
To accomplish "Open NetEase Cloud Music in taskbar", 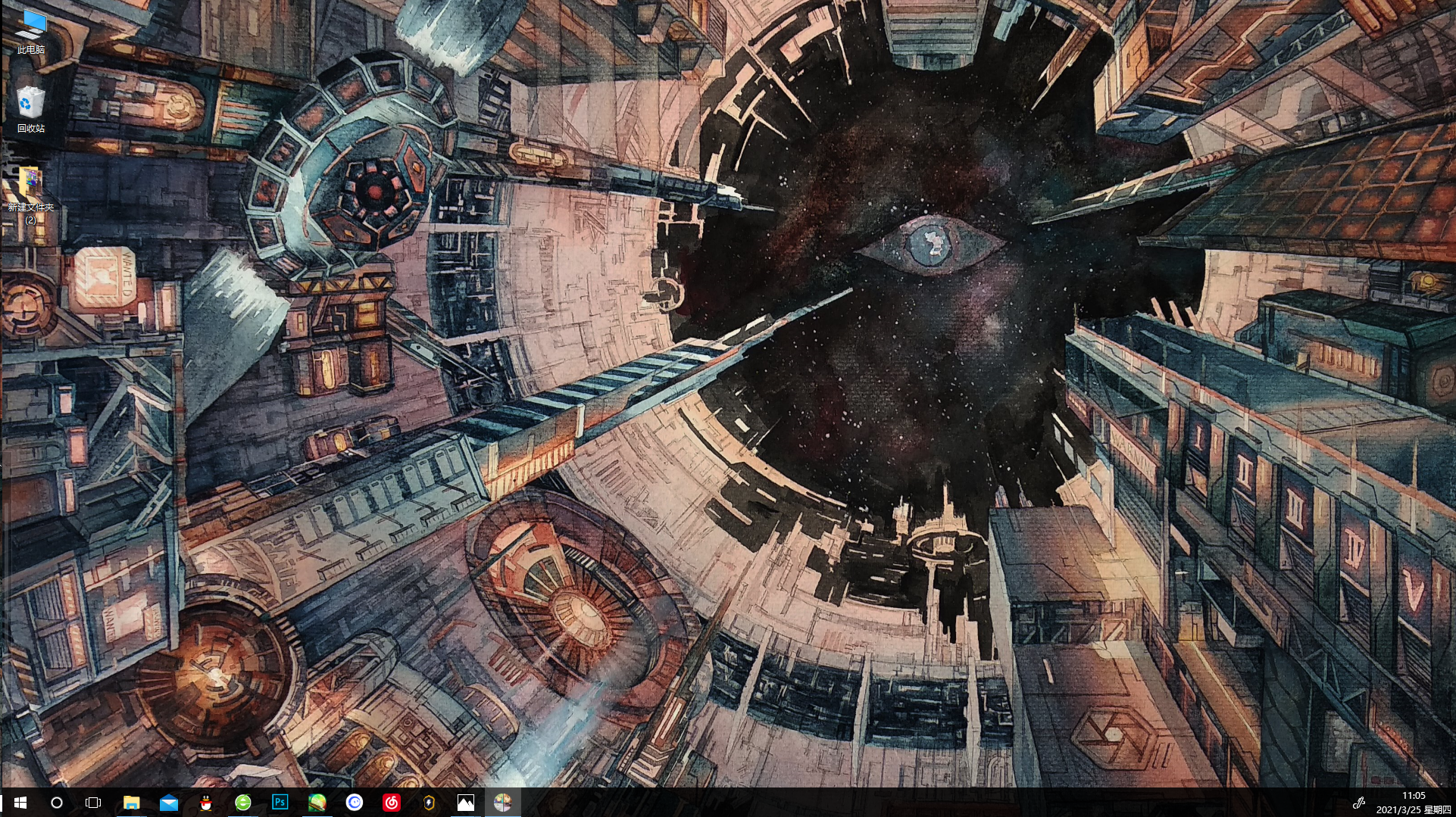I will [x=391, y=803].
